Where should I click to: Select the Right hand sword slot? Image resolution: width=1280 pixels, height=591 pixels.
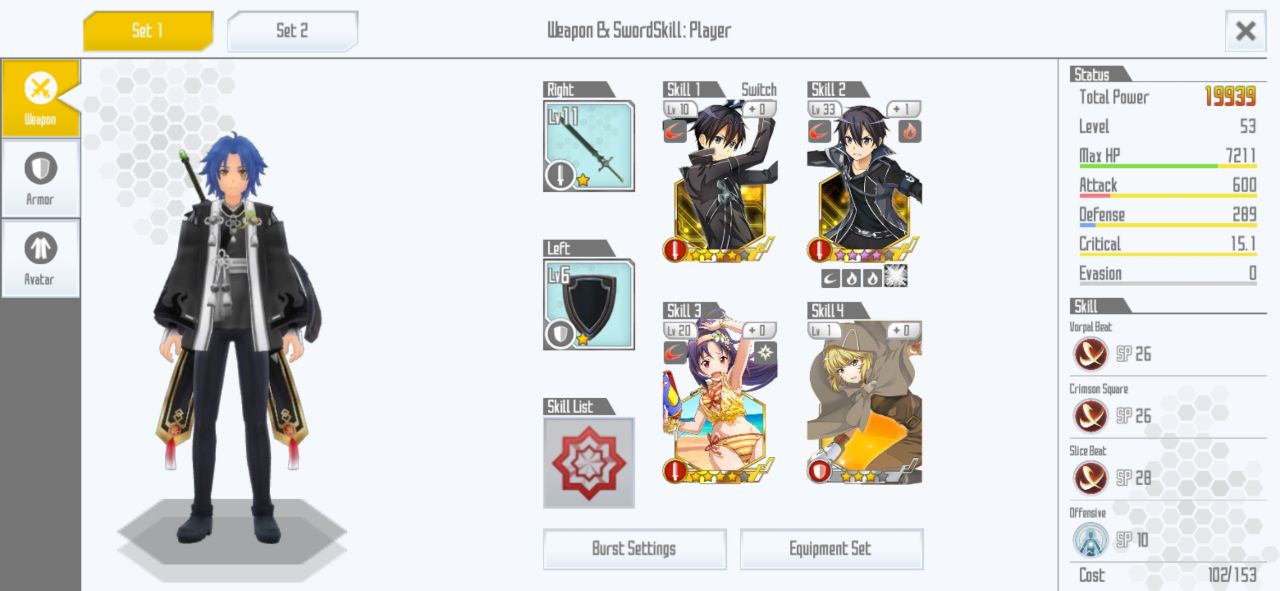pos(589,146)
